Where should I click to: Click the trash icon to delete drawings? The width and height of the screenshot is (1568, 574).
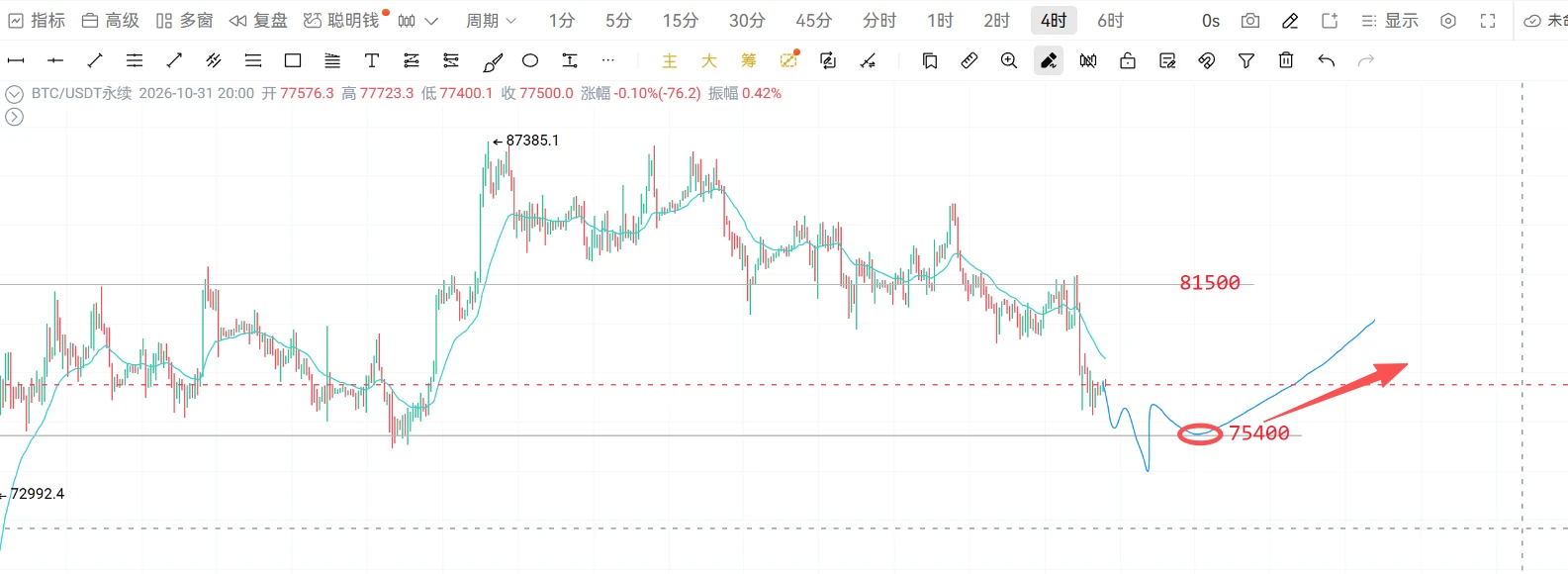1286,61
